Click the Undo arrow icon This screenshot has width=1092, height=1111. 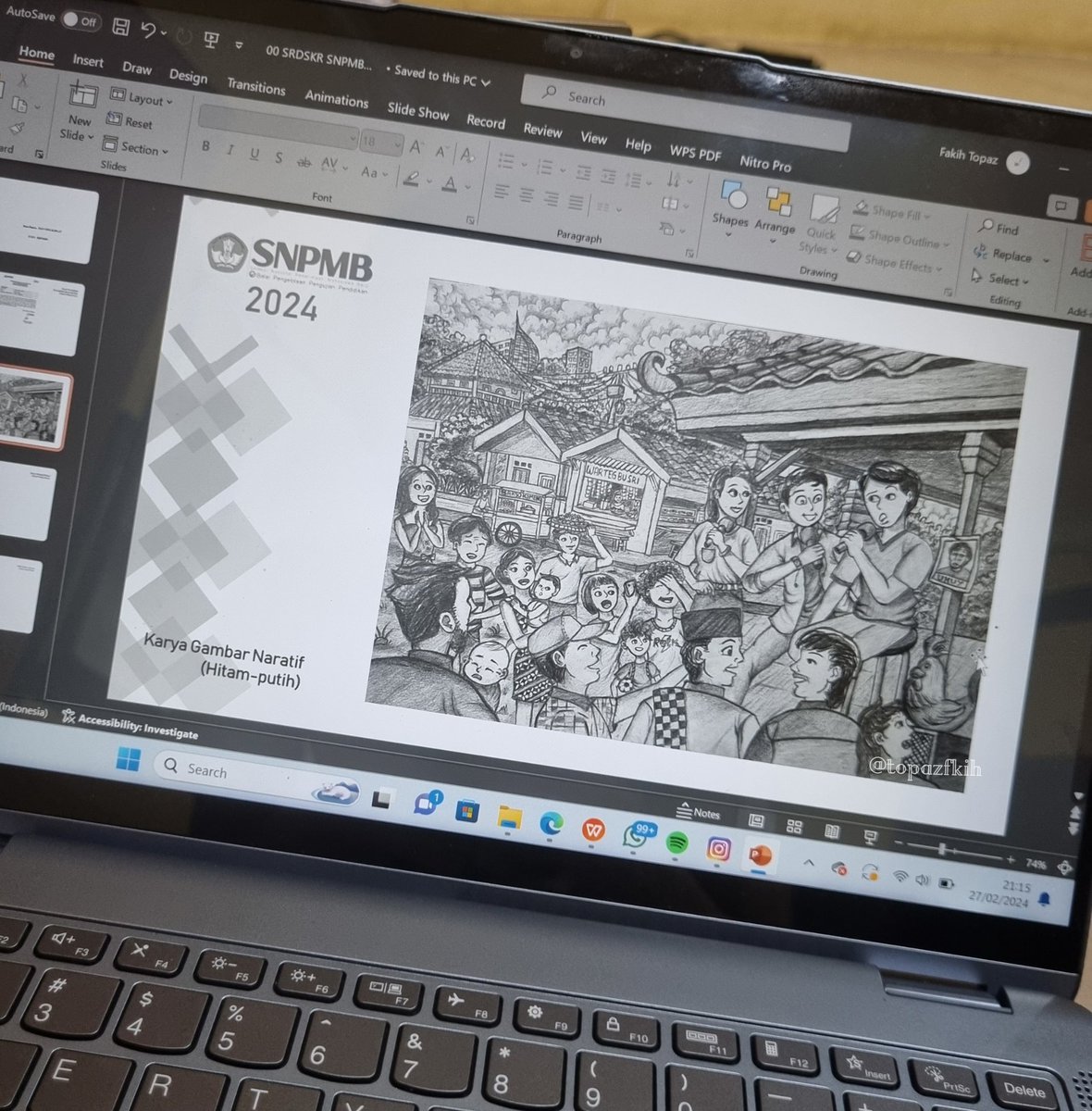pos(148,31)
